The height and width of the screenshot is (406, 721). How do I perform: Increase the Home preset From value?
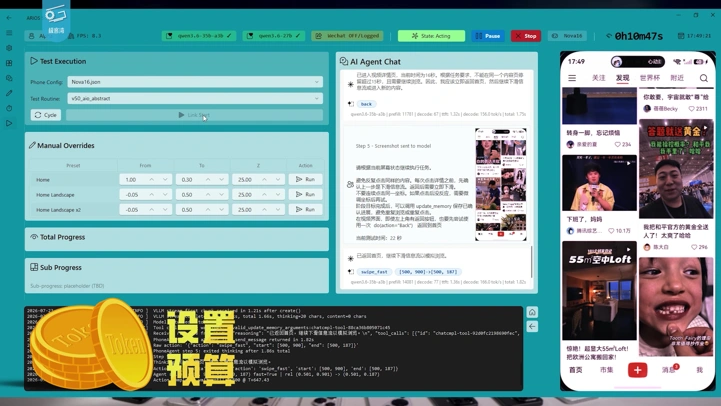coord(152,179)
